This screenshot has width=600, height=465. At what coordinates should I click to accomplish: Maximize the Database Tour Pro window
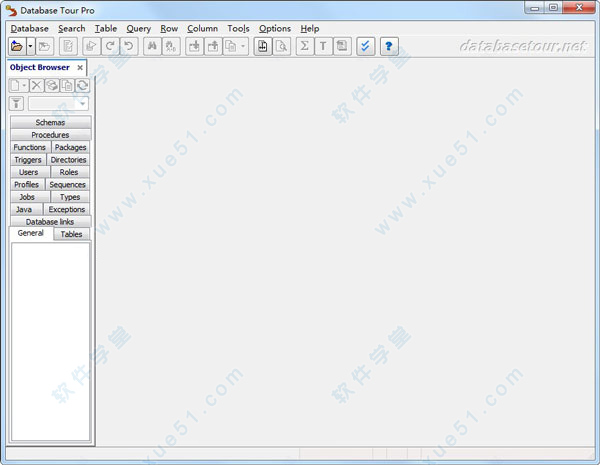click(553, 8)
